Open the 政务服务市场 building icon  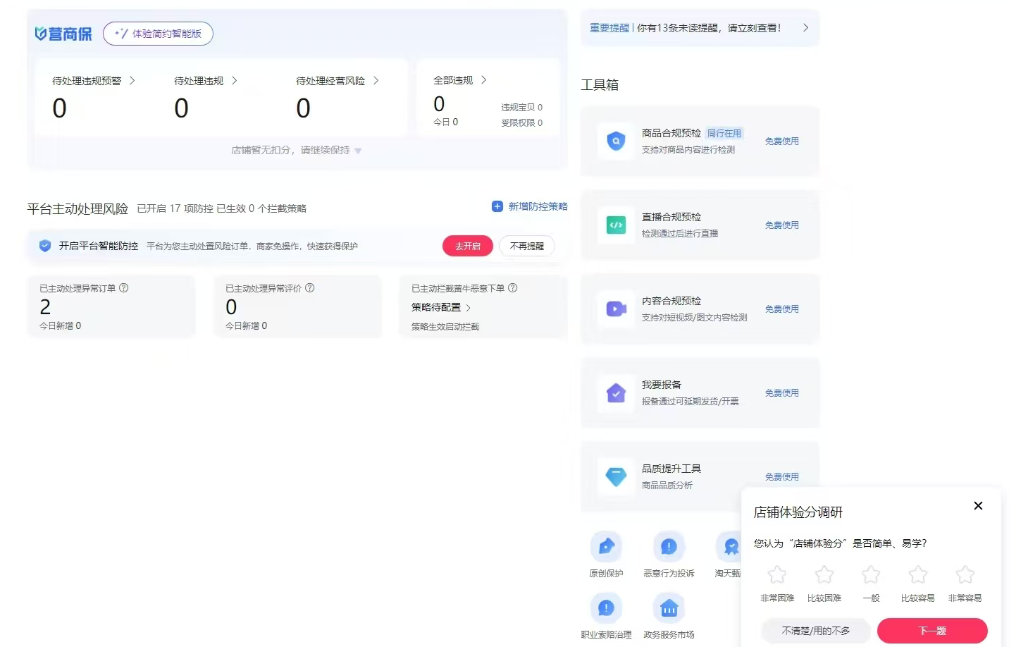[x=669, y=608]
